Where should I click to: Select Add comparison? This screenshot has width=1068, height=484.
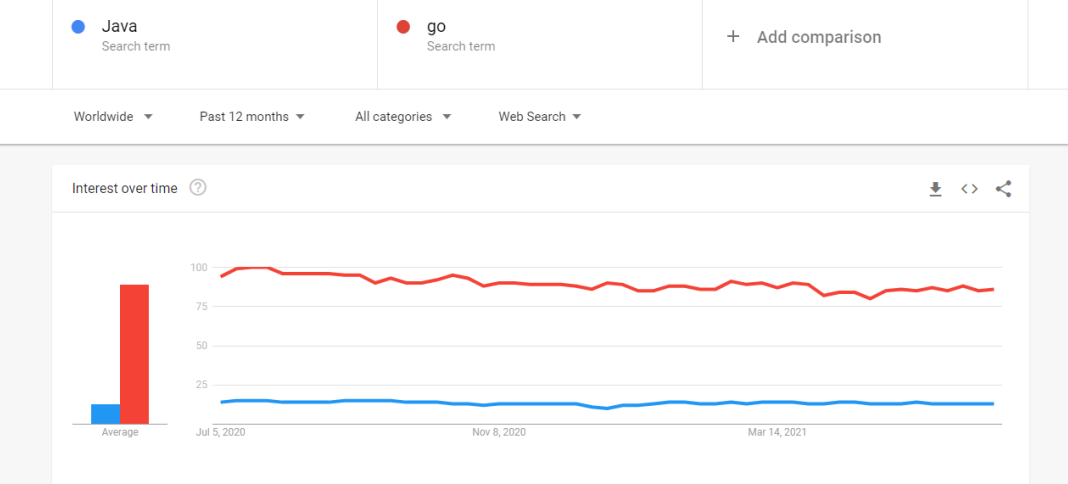(819, 37)
